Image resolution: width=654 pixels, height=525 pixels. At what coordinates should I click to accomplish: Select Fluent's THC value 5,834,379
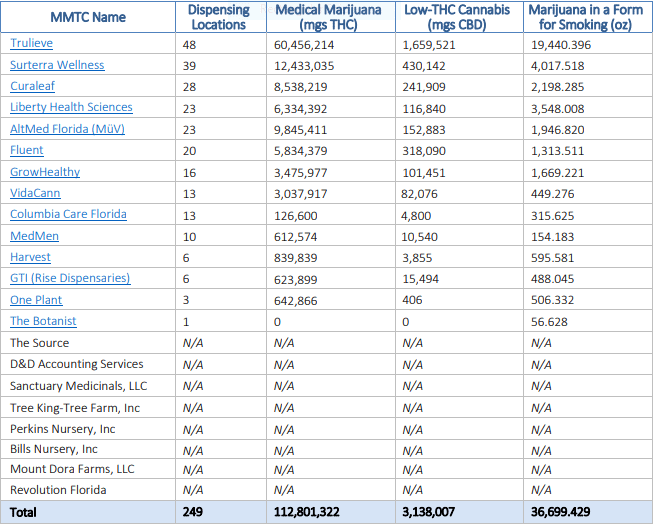click(x=301, y=151)
